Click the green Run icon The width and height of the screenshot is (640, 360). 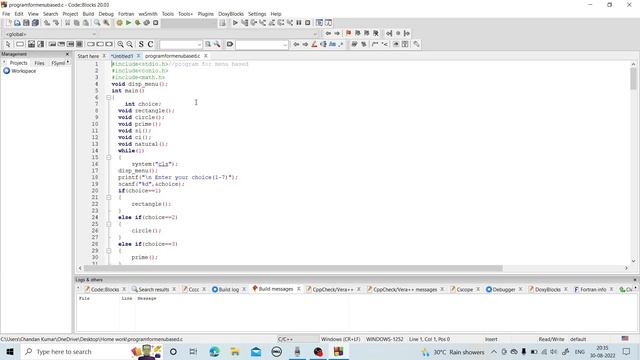(x=129, y=23)
